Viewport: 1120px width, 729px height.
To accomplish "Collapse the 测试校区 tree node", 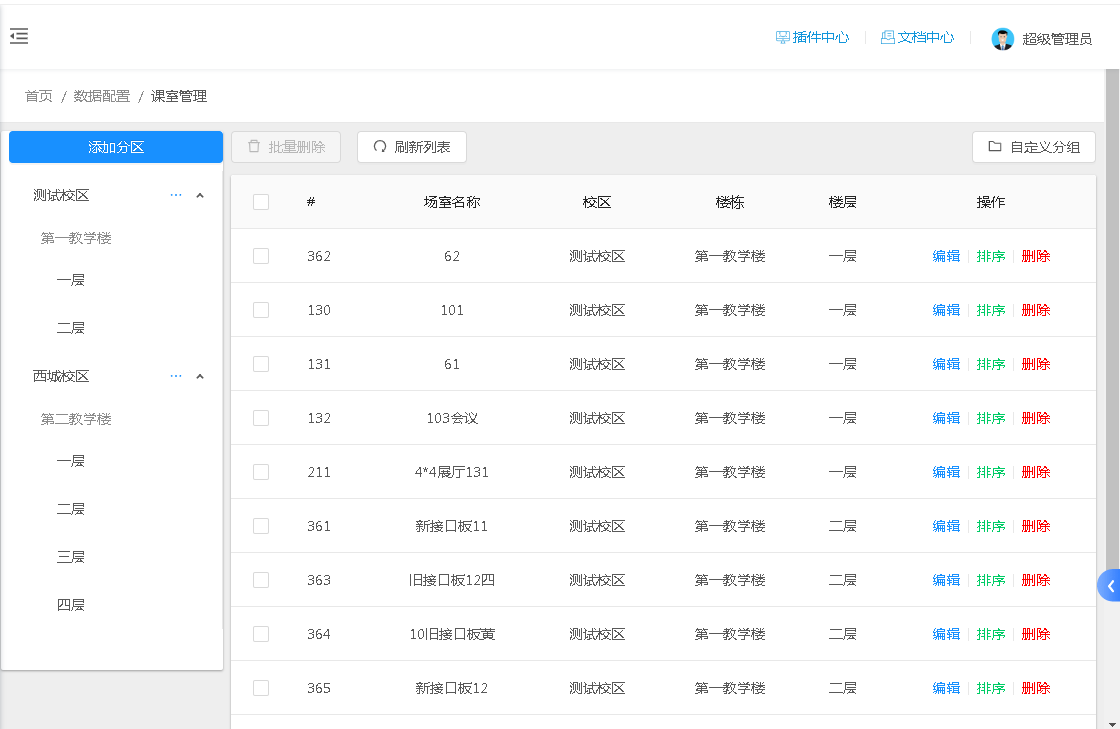I will tap(200, 196).
